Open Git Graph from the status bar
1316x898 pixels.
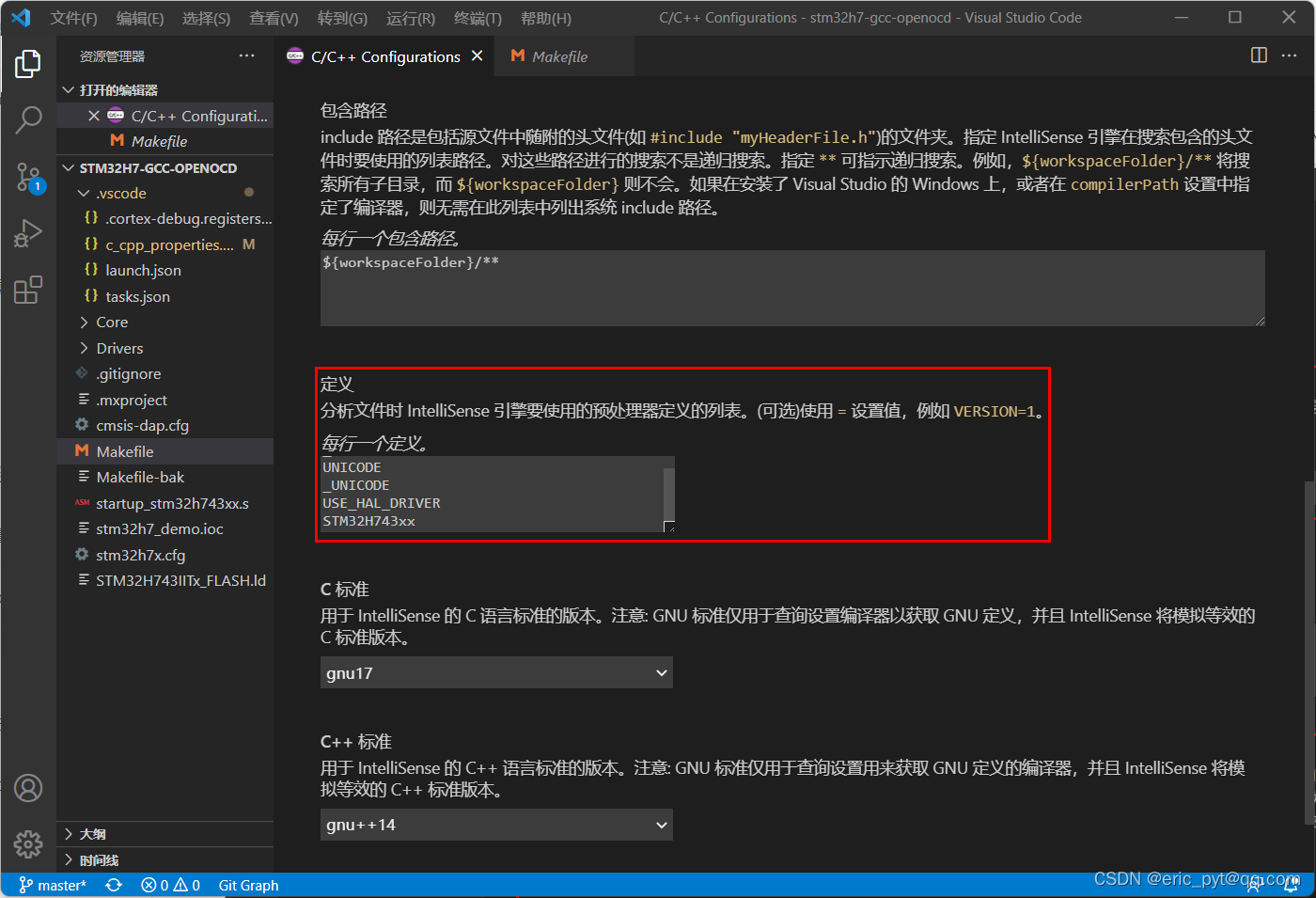[248, 885]
